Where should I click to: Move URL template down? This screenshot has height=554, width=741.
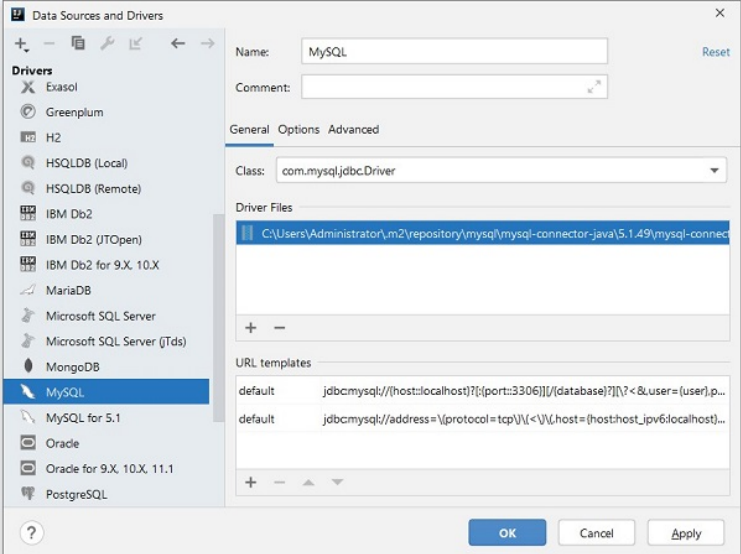[337, 482]
